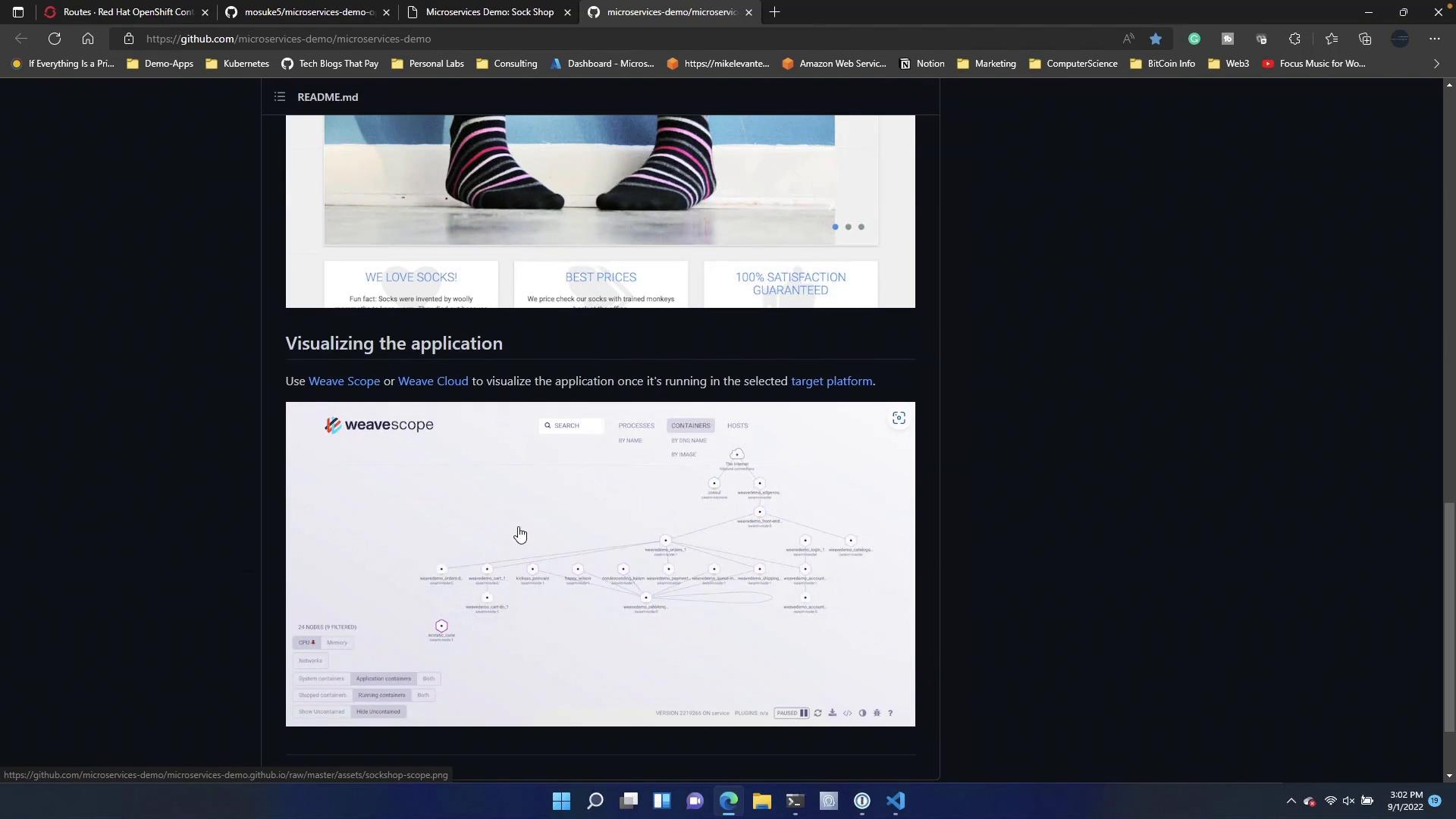1456x819 pixels.
Task: Click the browser refresh button
Action: point(55,39)
